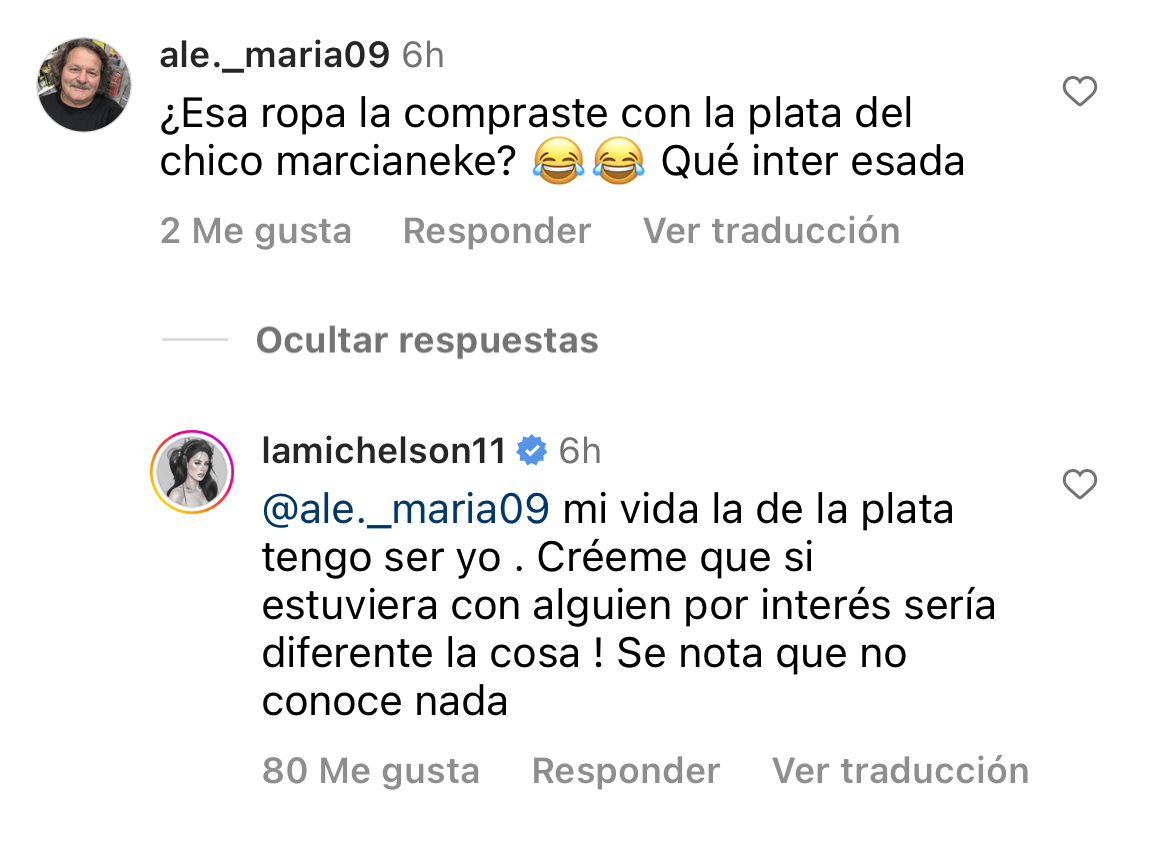Open the @ale._maria09 mention in the reply
The width and height of the screenshot is (1170, 841).
(x=405, y=510)
